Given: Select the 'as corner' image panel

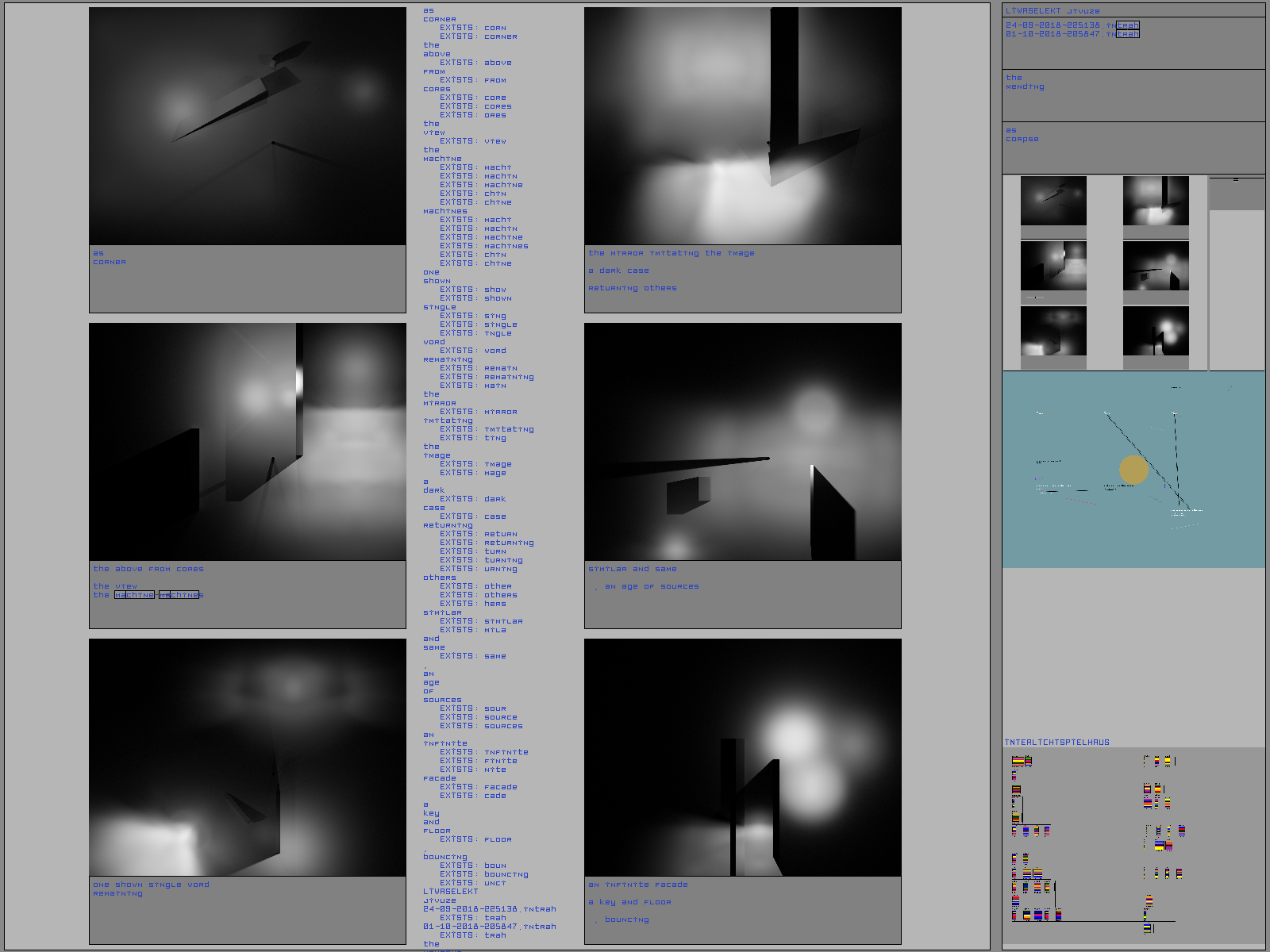Looking at the screenshot, I should coord(248,127).
